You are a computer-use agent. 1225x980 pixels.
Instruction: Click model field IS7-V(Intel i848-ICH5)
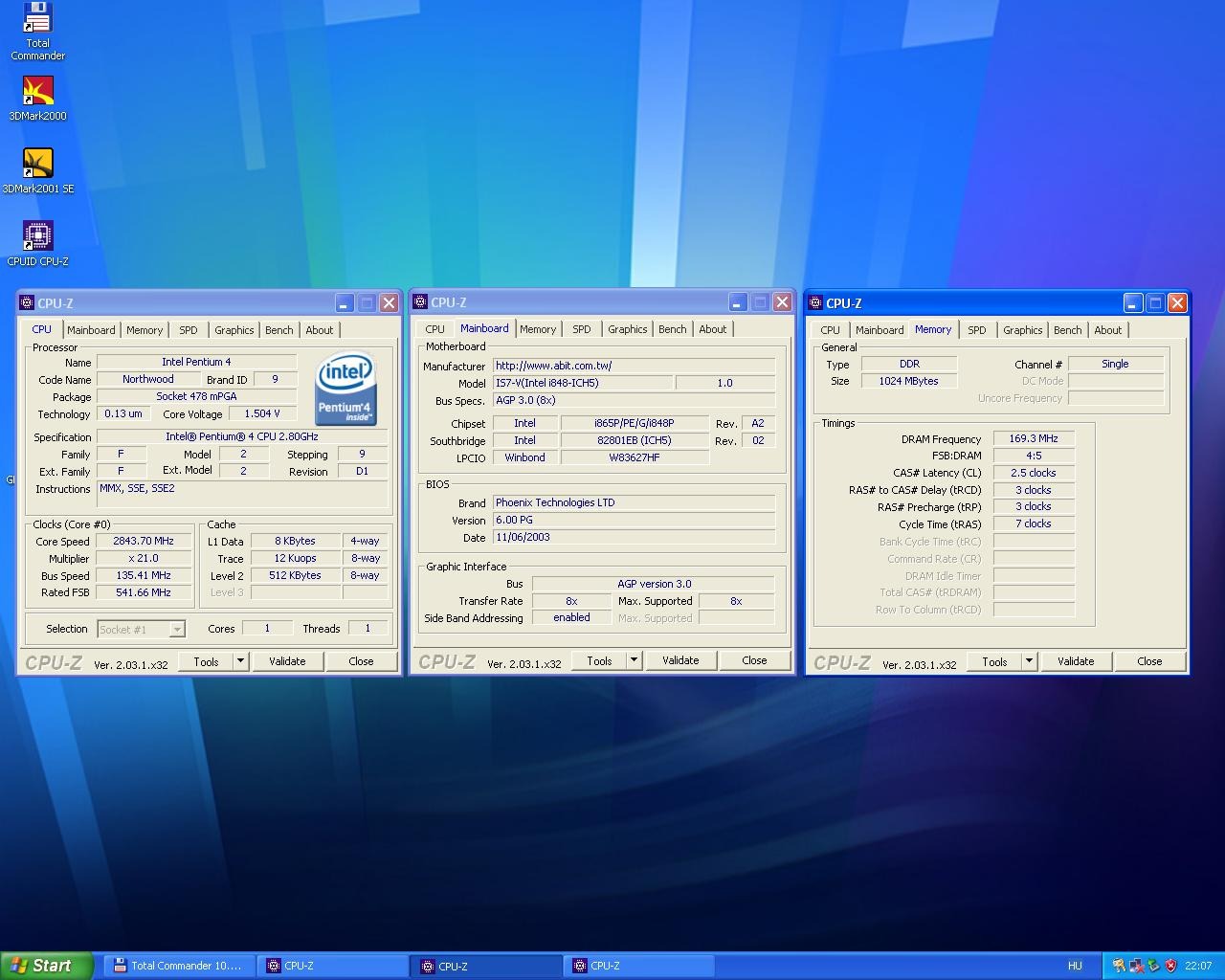point(583,383)
